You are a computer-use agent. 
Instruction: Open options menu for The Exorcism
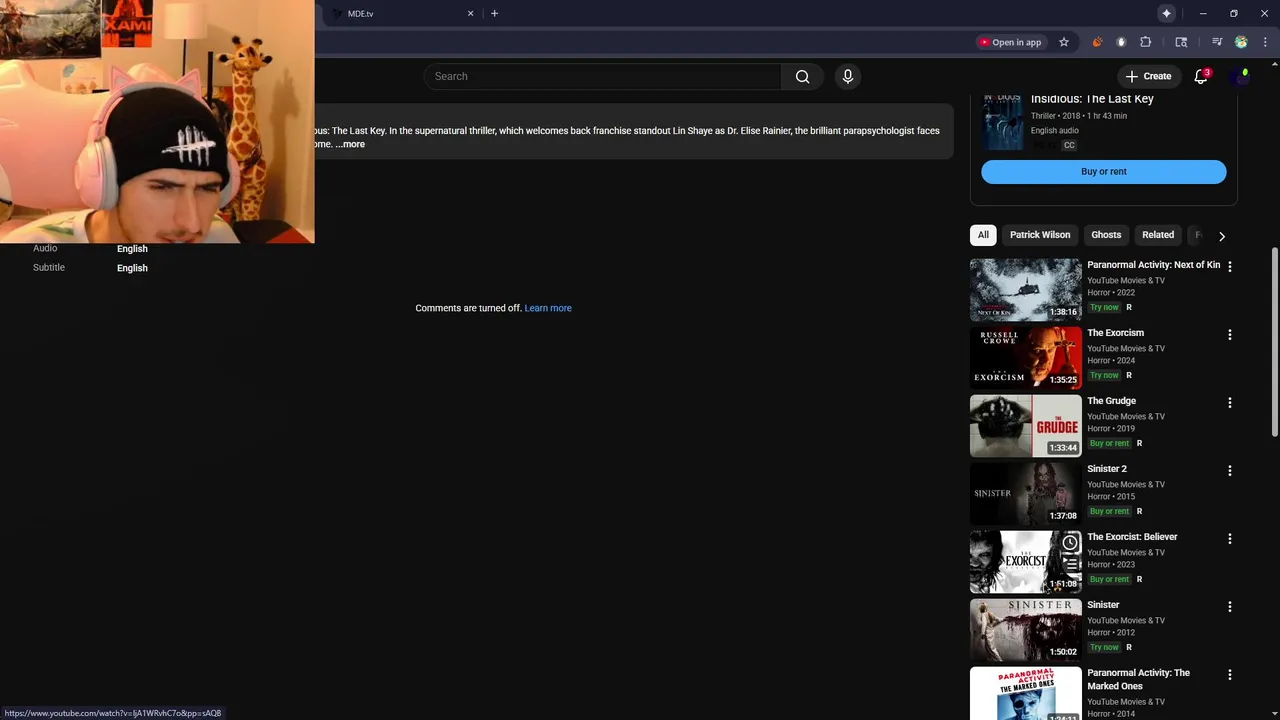coord(1230,334)
